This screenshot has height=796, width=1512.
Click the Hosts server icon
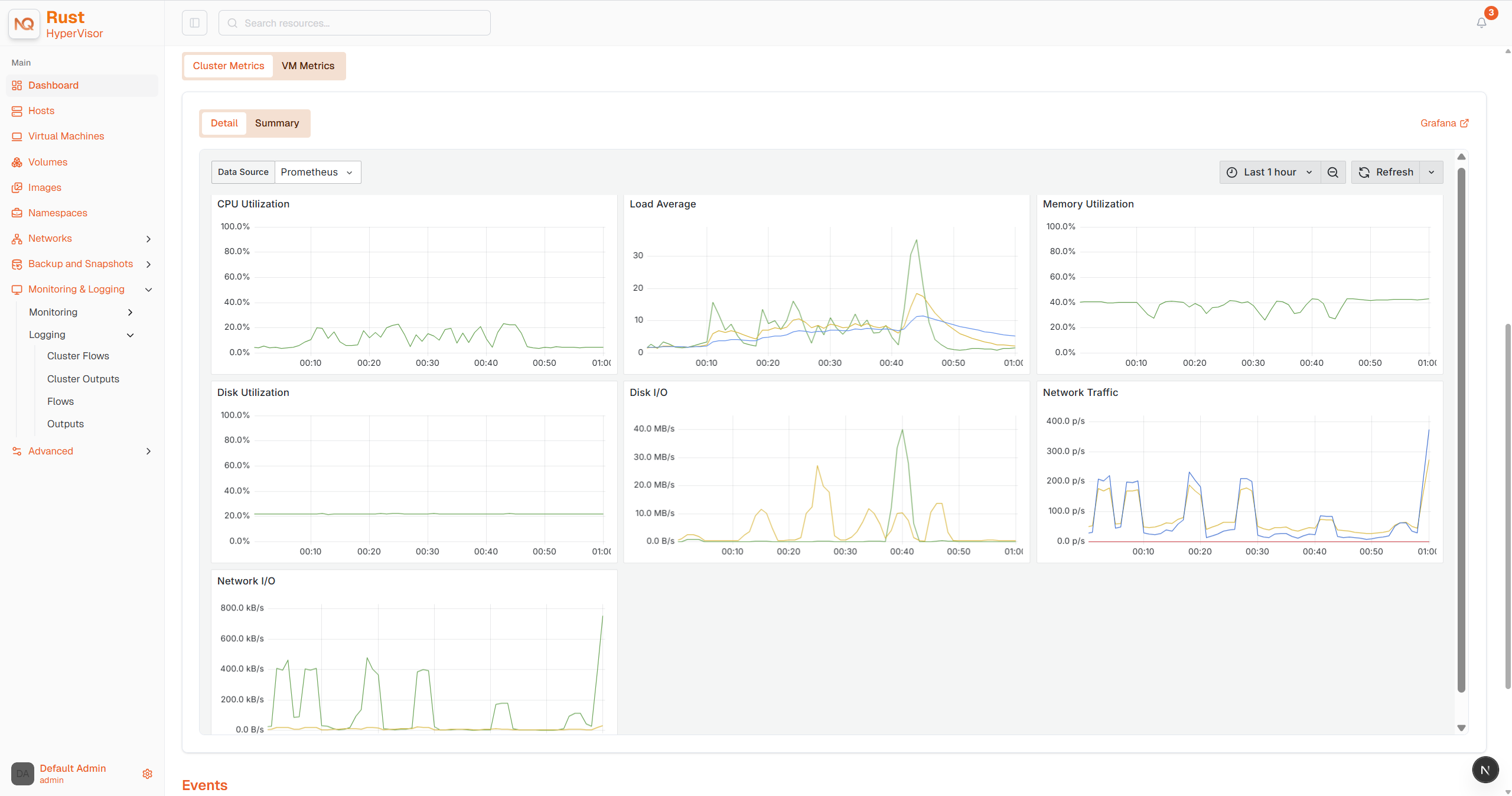click(x=17, y=111)
